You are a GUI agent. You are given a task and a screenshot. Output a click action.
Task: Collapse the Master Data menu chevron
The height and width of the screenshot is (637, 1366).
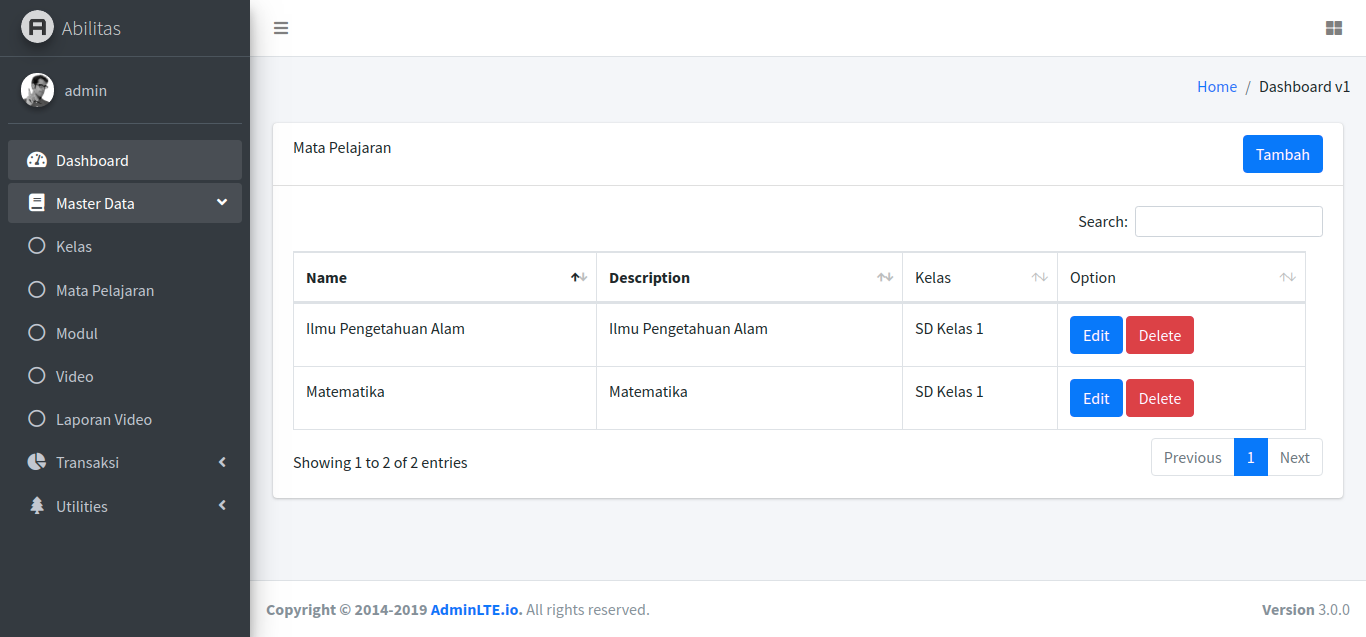[222, 202]
